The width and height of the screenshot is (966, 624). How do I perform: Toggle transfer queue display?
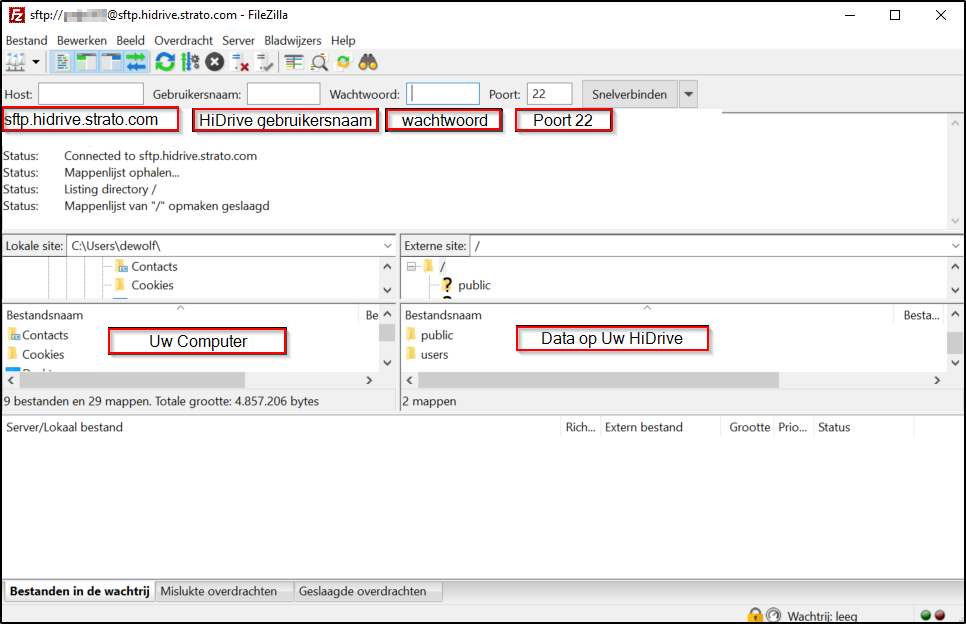[136, 62]
